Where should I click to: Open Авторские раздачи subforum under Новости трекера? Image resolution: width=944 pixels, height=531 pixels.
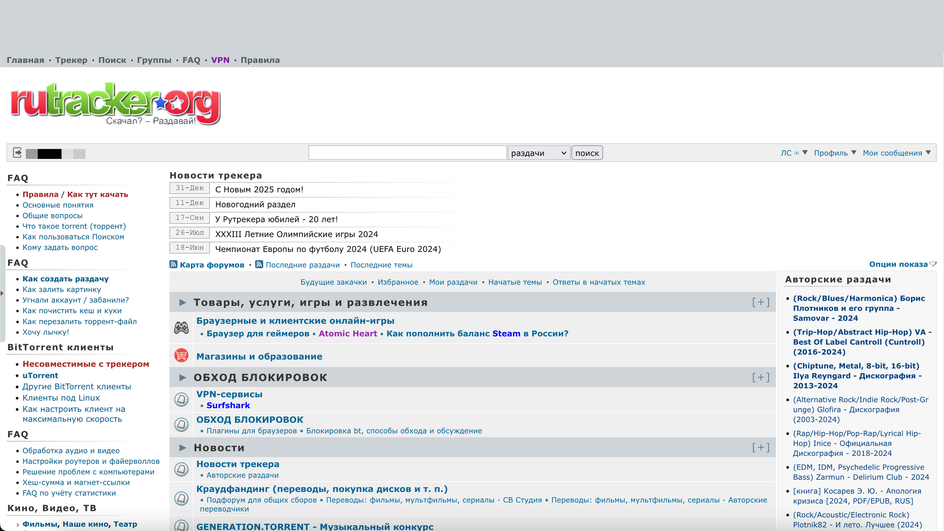pyautogui.click(x=243, y=475)
